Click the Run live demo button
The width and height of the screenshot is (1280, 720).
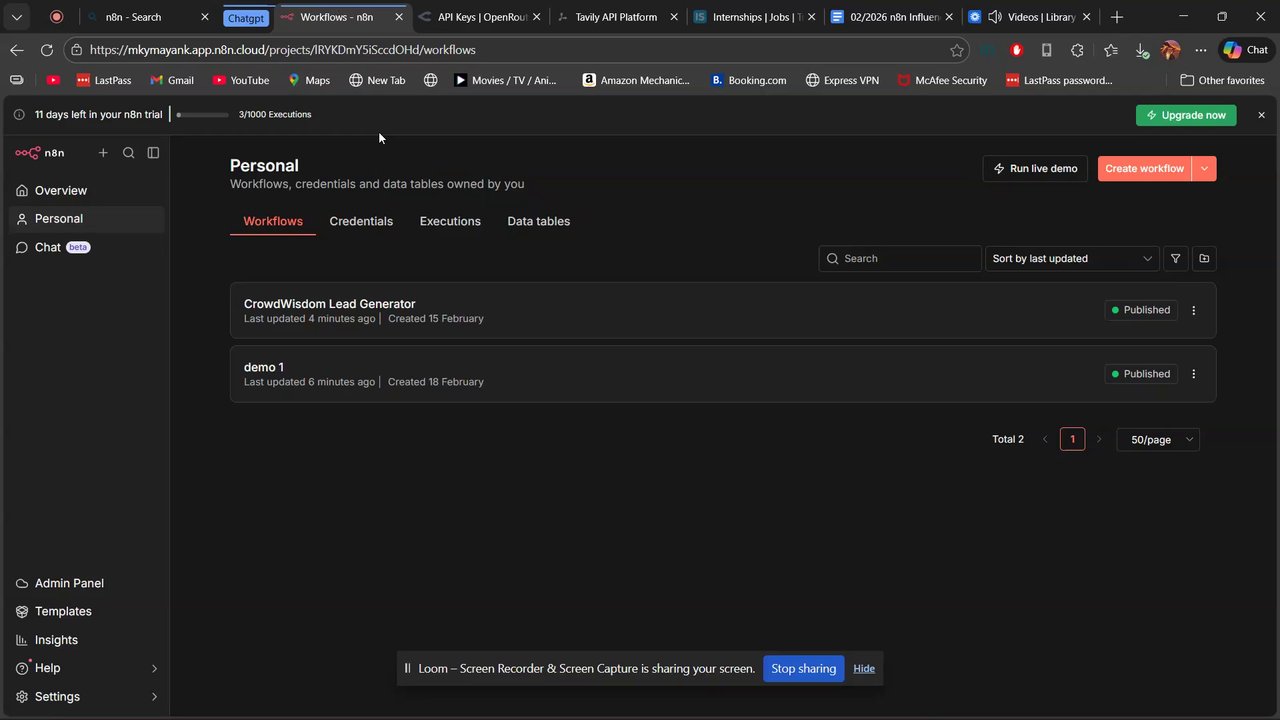[x=1035, y=169]
